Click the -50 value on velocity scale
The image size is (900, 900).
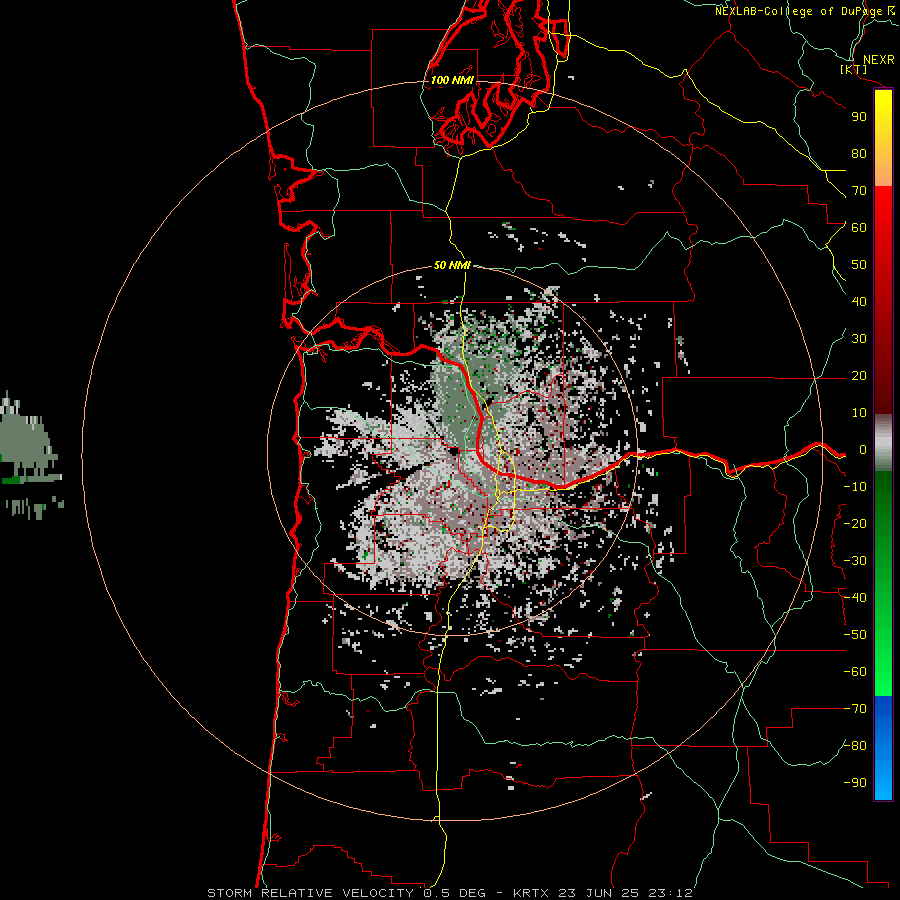click(x=855, y=635)
